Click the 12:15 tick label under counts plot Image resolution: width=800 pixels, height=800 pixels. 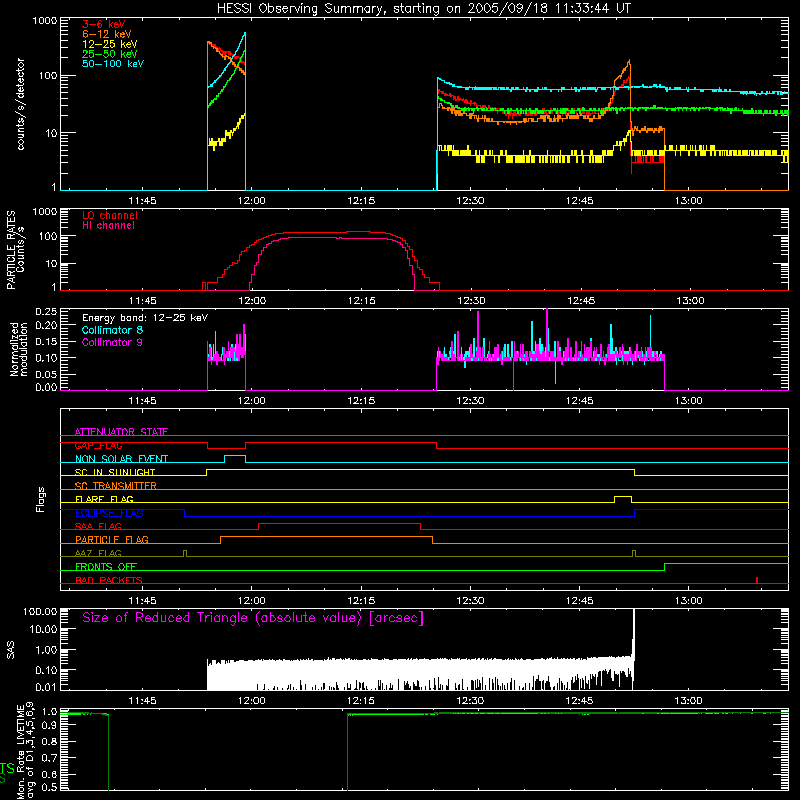click(x=361, y=201)
